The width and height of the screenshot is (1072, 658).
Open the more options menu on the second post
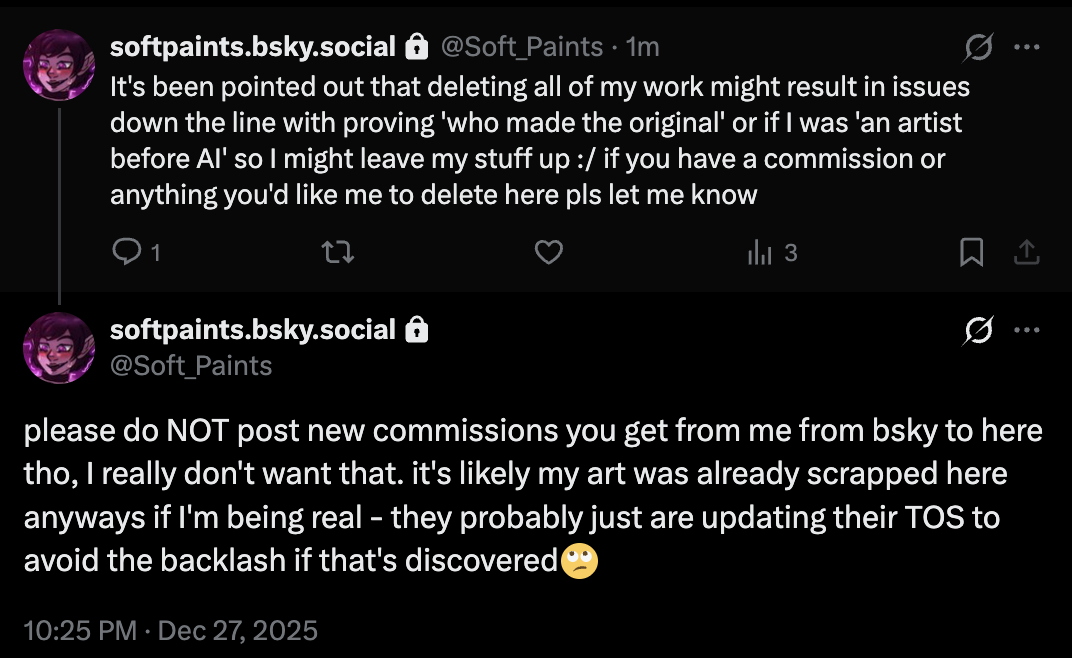click(1027, 330)
